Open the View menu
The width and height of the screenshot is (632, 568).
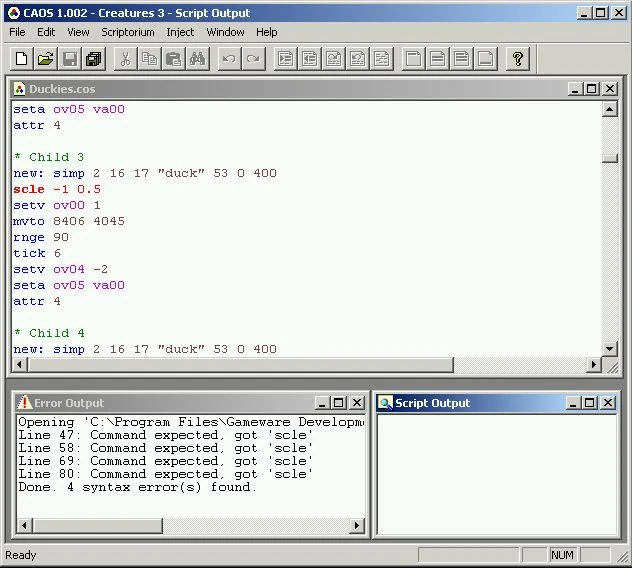tap(78, 32)
